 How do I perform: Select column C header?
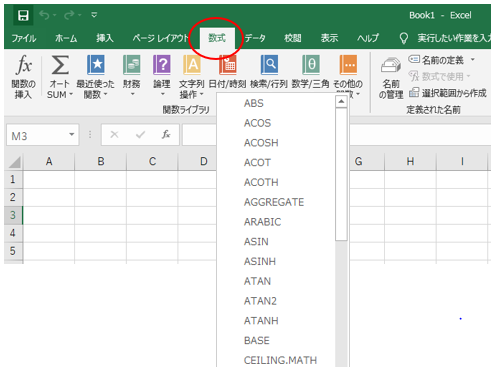pyautogui.click(x=152, y=162)
